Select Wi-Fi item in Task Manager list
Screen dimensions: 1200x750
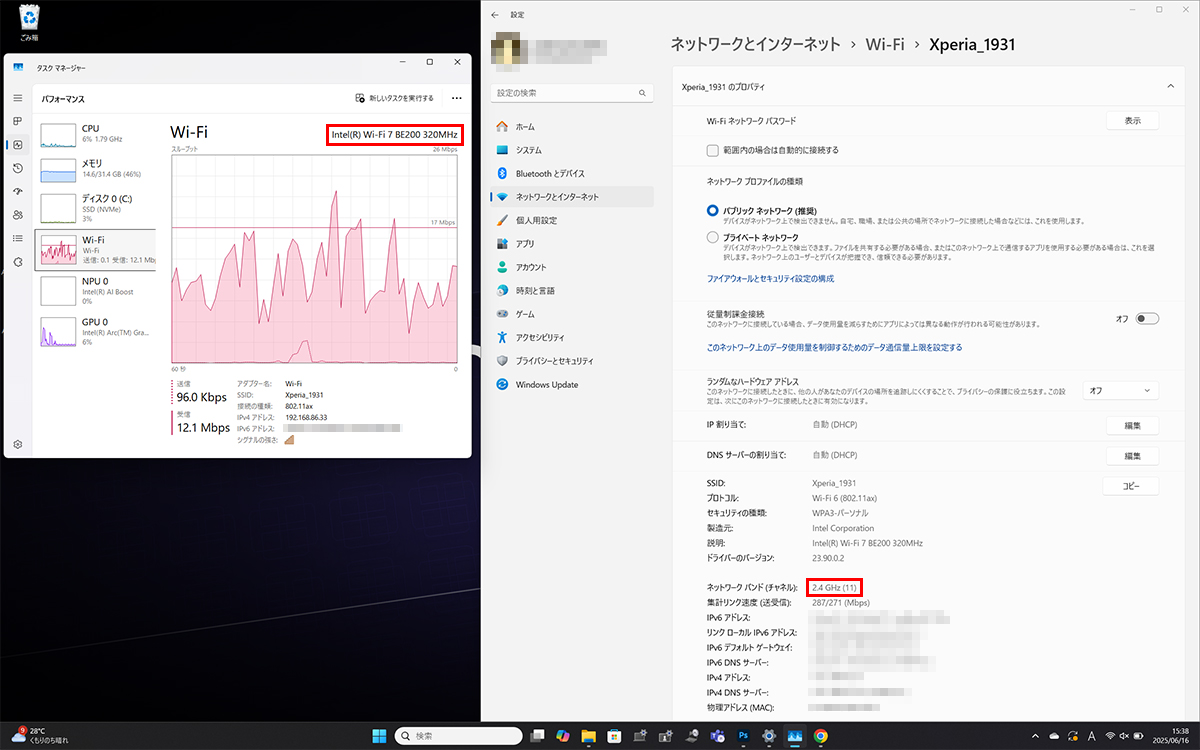click(96, 249)
